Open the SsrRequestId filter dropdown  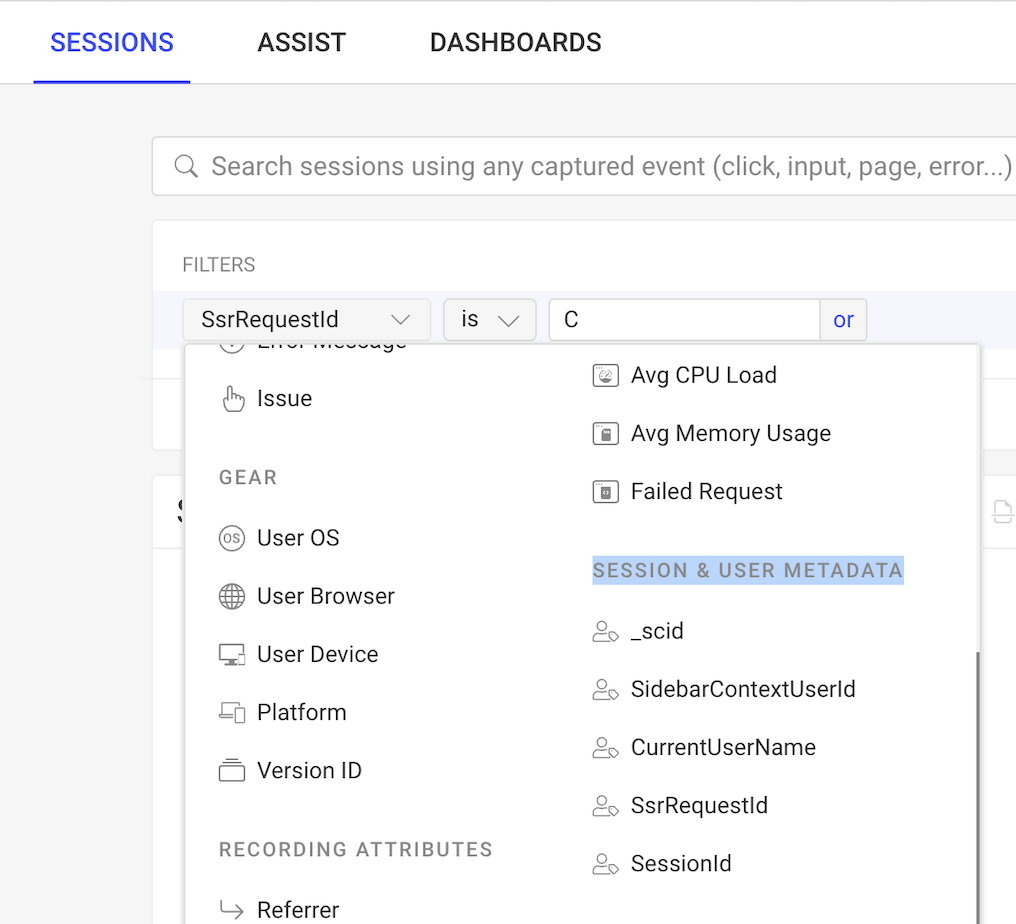pyautogui.click(x=306, y=319)
